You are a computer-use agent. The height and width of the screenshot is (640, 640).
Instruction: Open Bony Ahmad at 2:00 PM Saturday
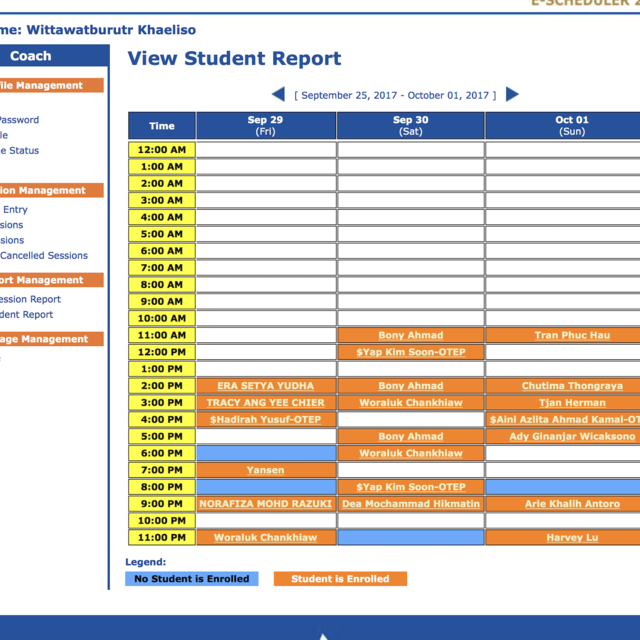coord(411,386)
